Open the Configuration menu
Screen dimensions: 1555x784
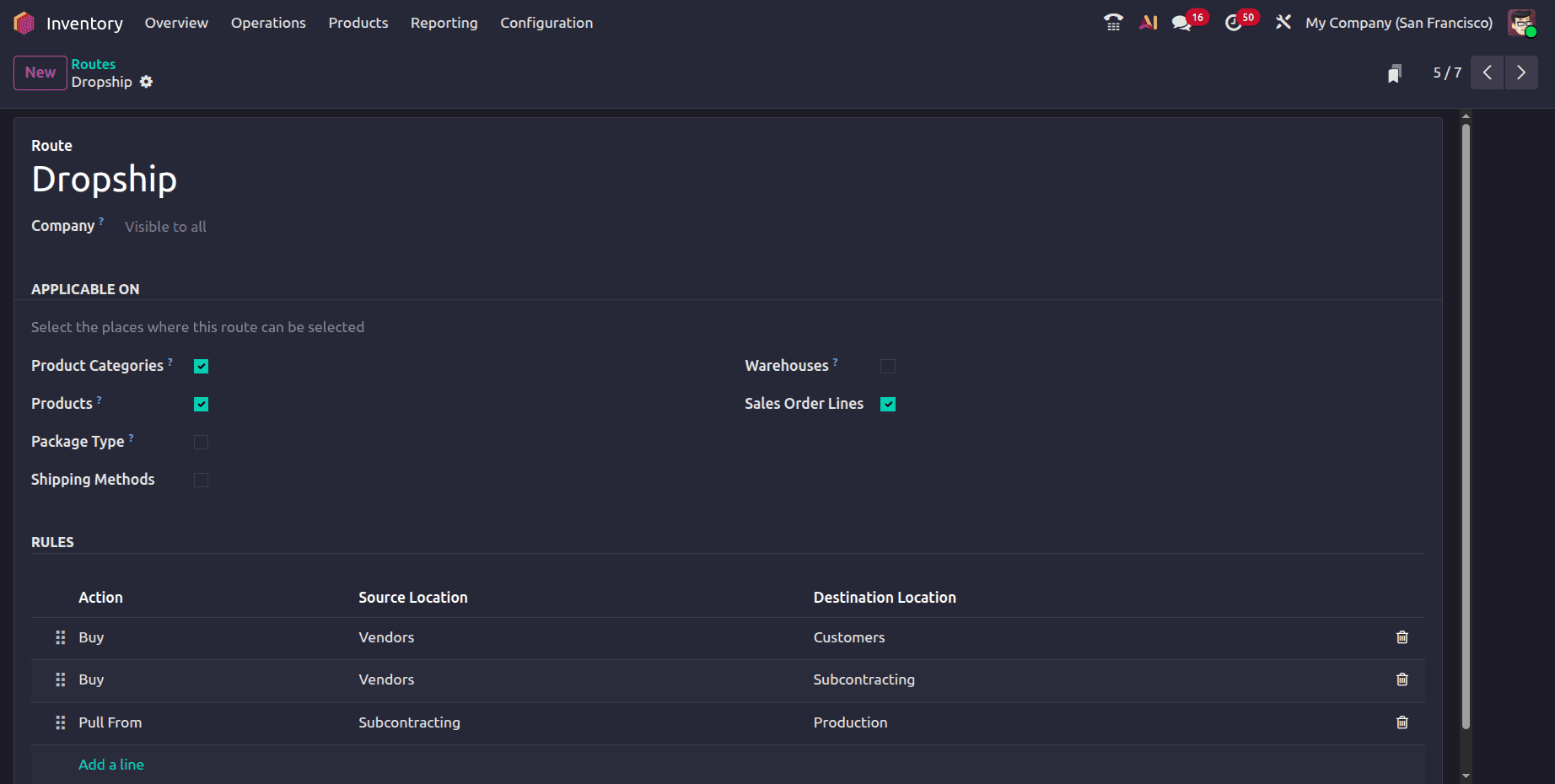tap(546, 23)
